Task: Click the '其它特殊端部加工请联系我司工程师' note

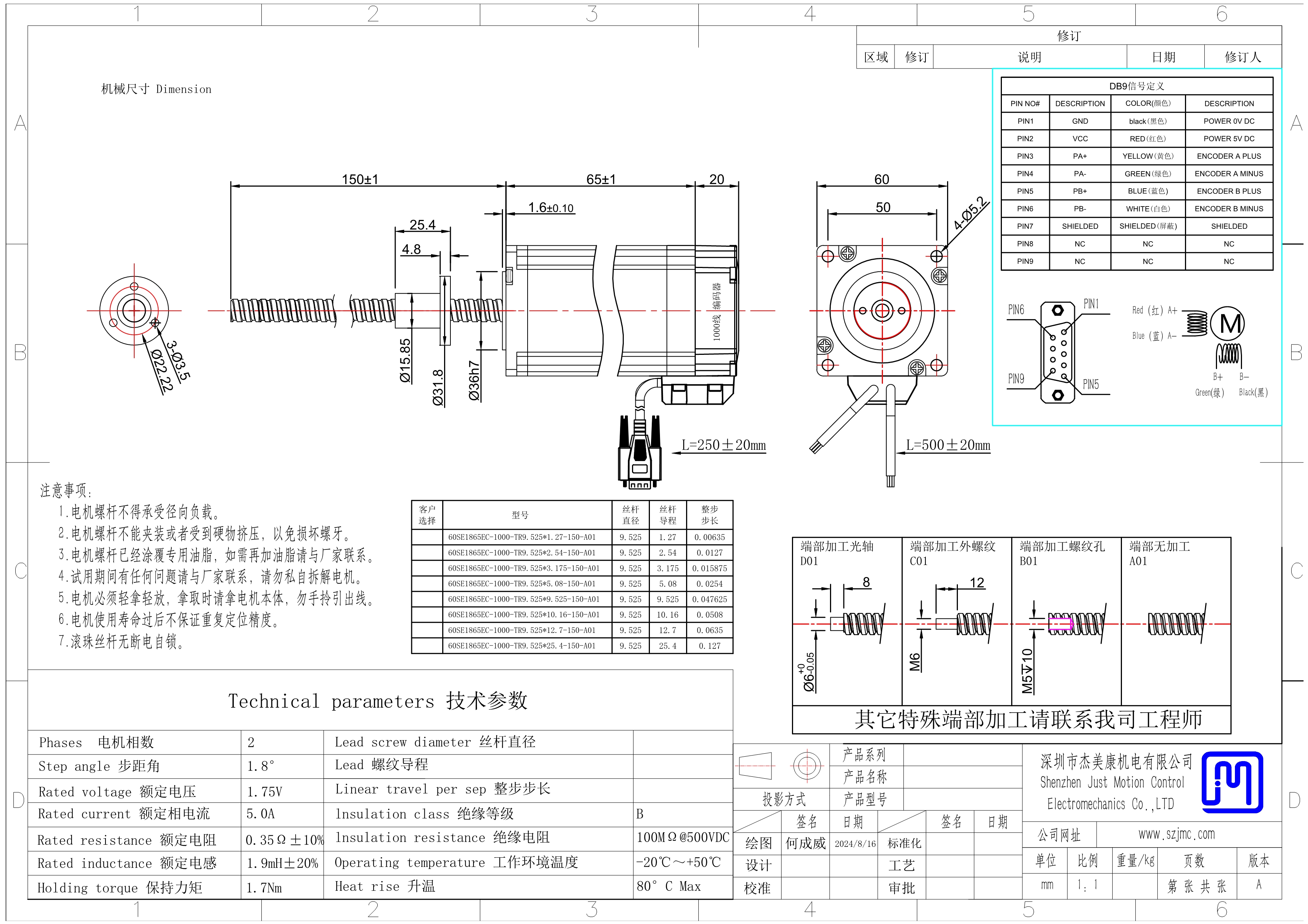Action: pos(1028,720)
